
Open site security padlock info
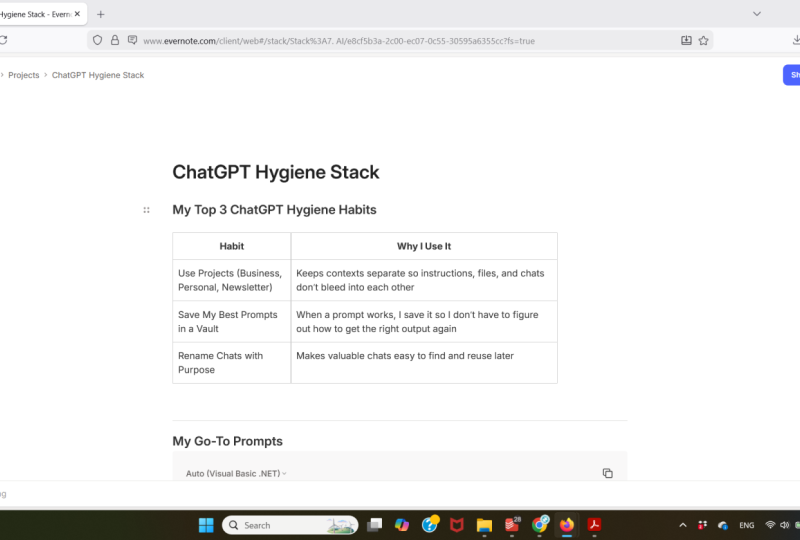(x=115, y=40)
